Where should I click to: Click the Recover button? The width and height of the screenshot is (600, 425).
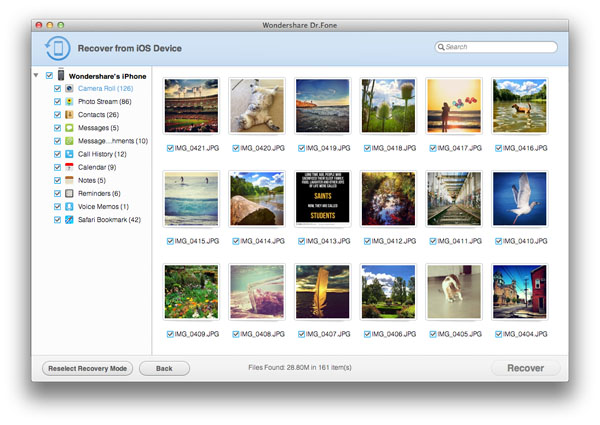click(x=525, y=368)
